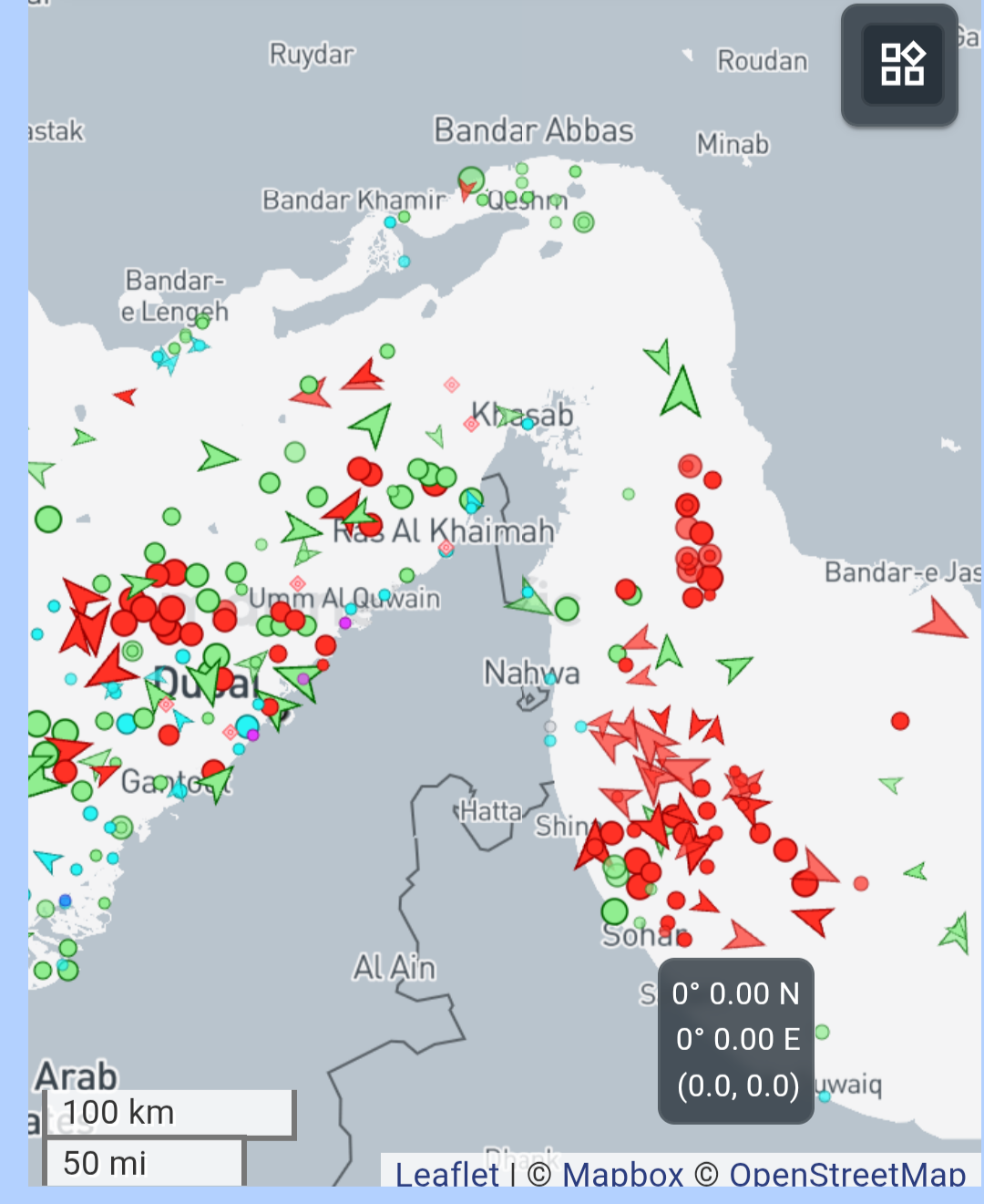
Task: Select the cyan dot below Bandar Khamir label
Action: pyautogui.click(x=390, y=222)
